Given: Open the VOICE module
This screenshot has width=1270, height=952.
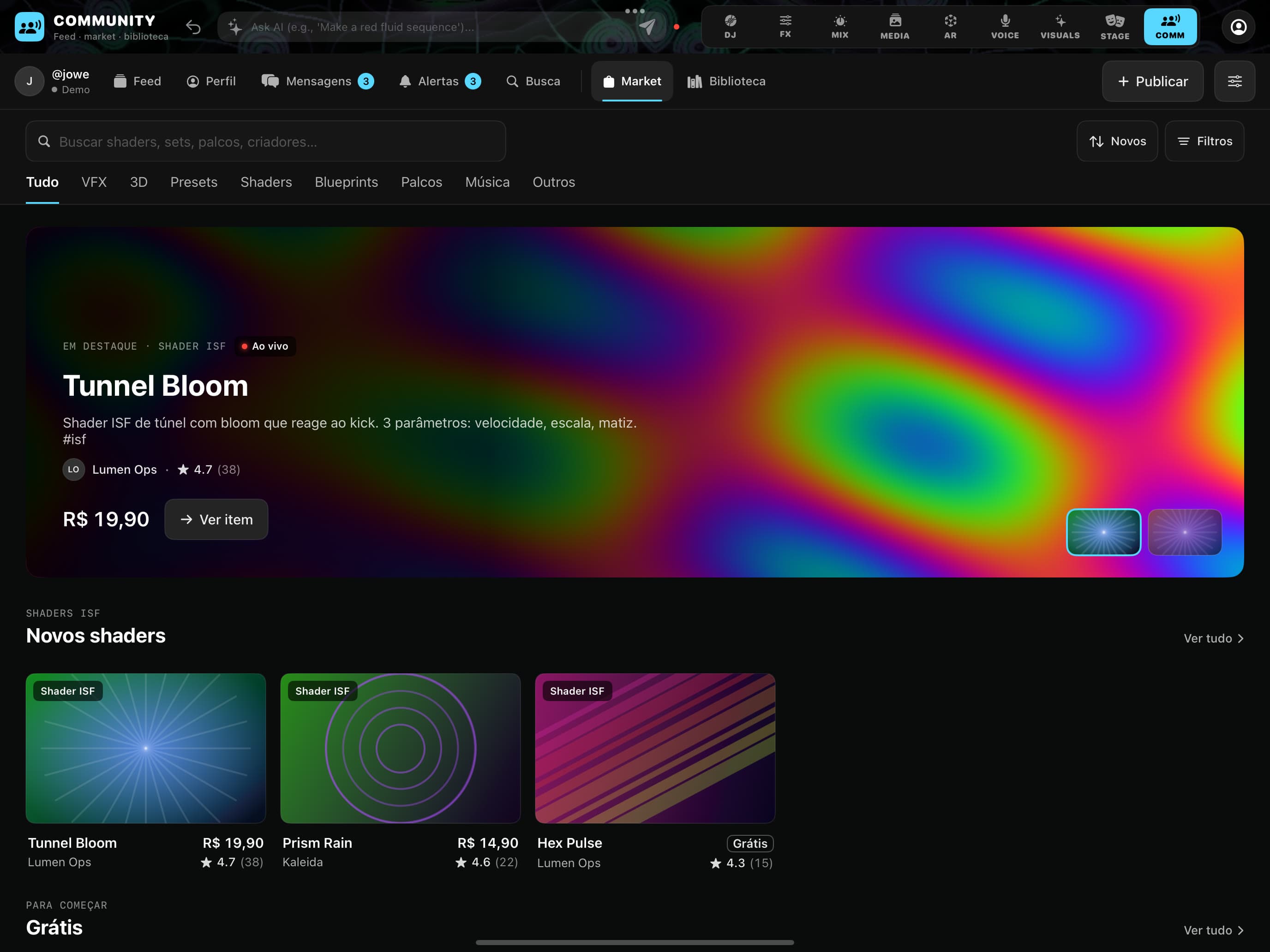Looking at the screenshot, I should [1005, 26].
